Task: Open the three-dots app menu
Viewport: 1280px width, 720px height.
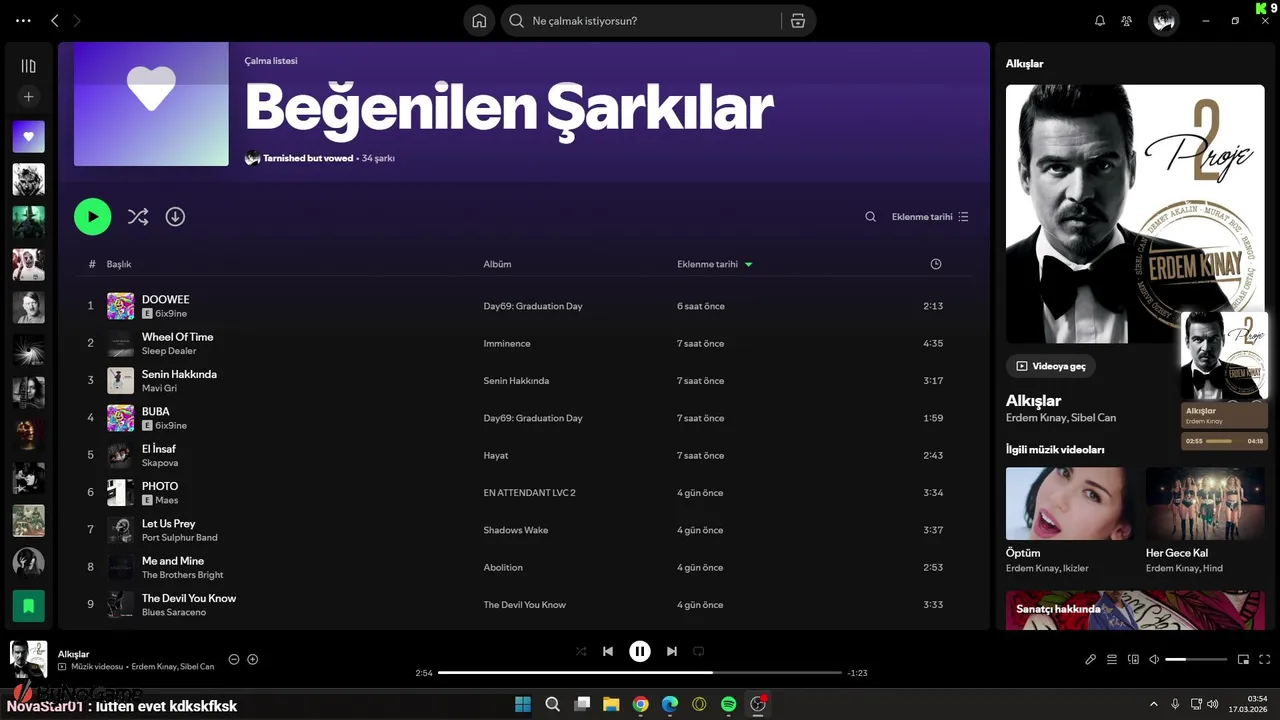Action: tap(24, 21)
